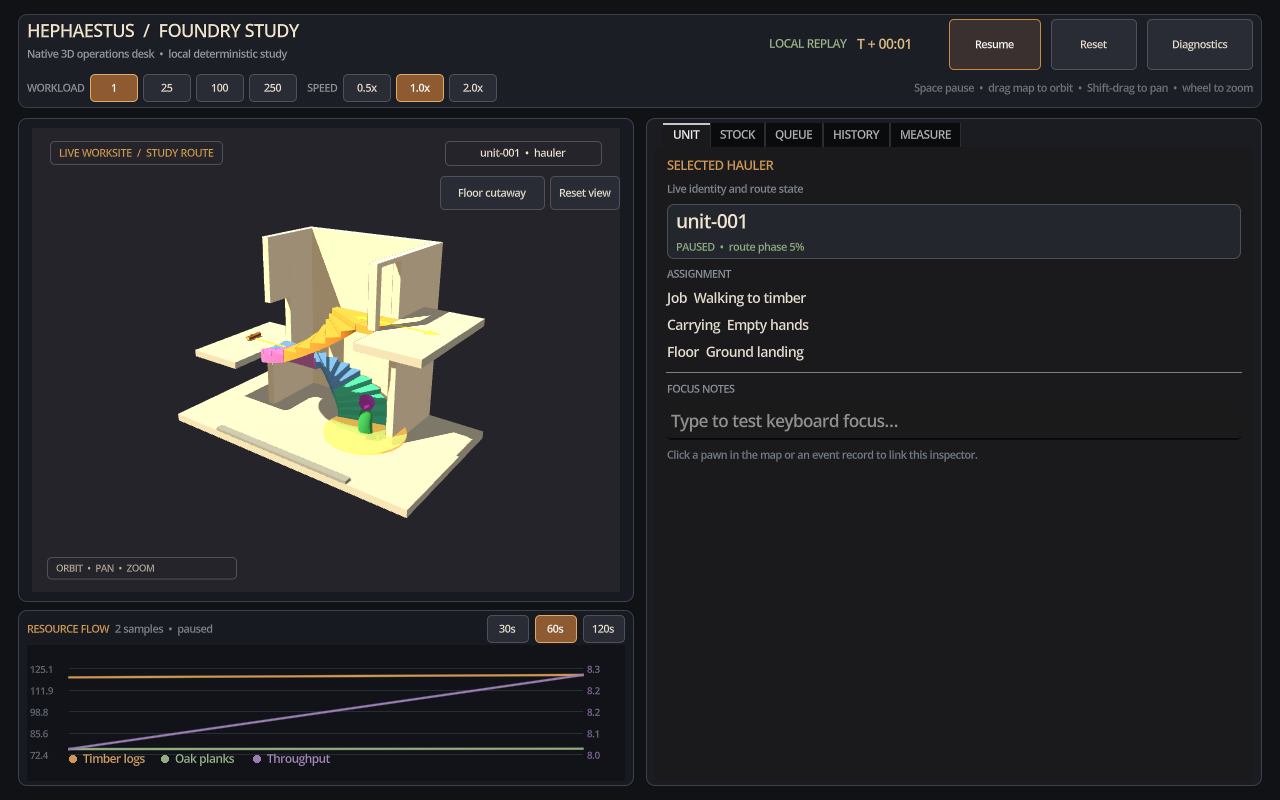Click the 'LOCAL REPLAY' label
This screenshot has height=800, width=1280.
pos(808,44)
